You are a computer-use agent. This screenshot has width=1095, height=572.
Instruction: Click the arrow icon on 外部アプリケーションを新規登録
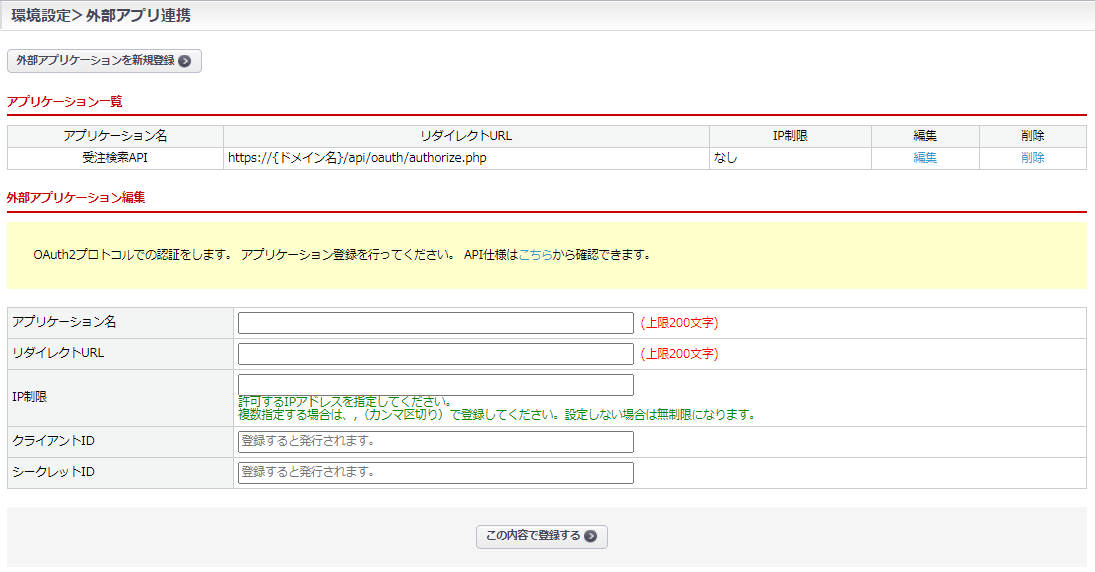[x=185, y=61]
